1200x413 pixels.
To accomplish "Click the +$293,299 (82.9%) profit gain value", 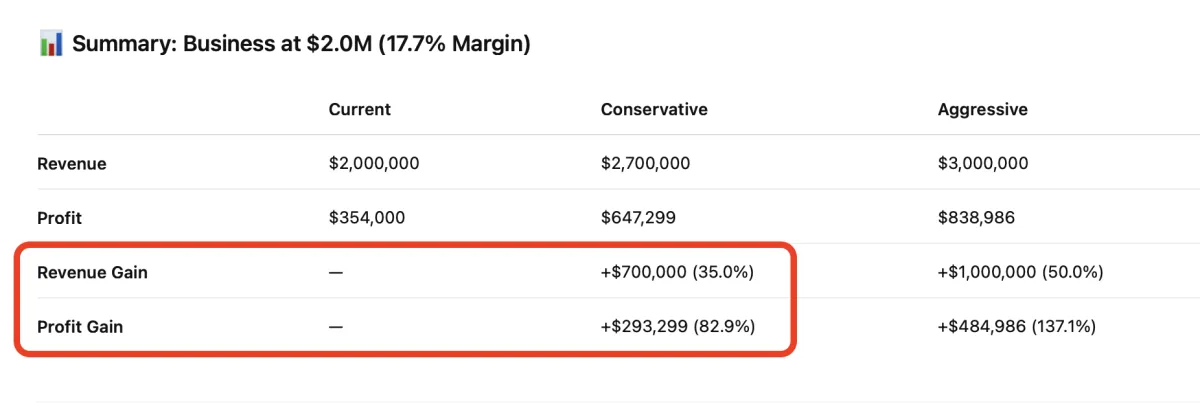I will [678, 326].
